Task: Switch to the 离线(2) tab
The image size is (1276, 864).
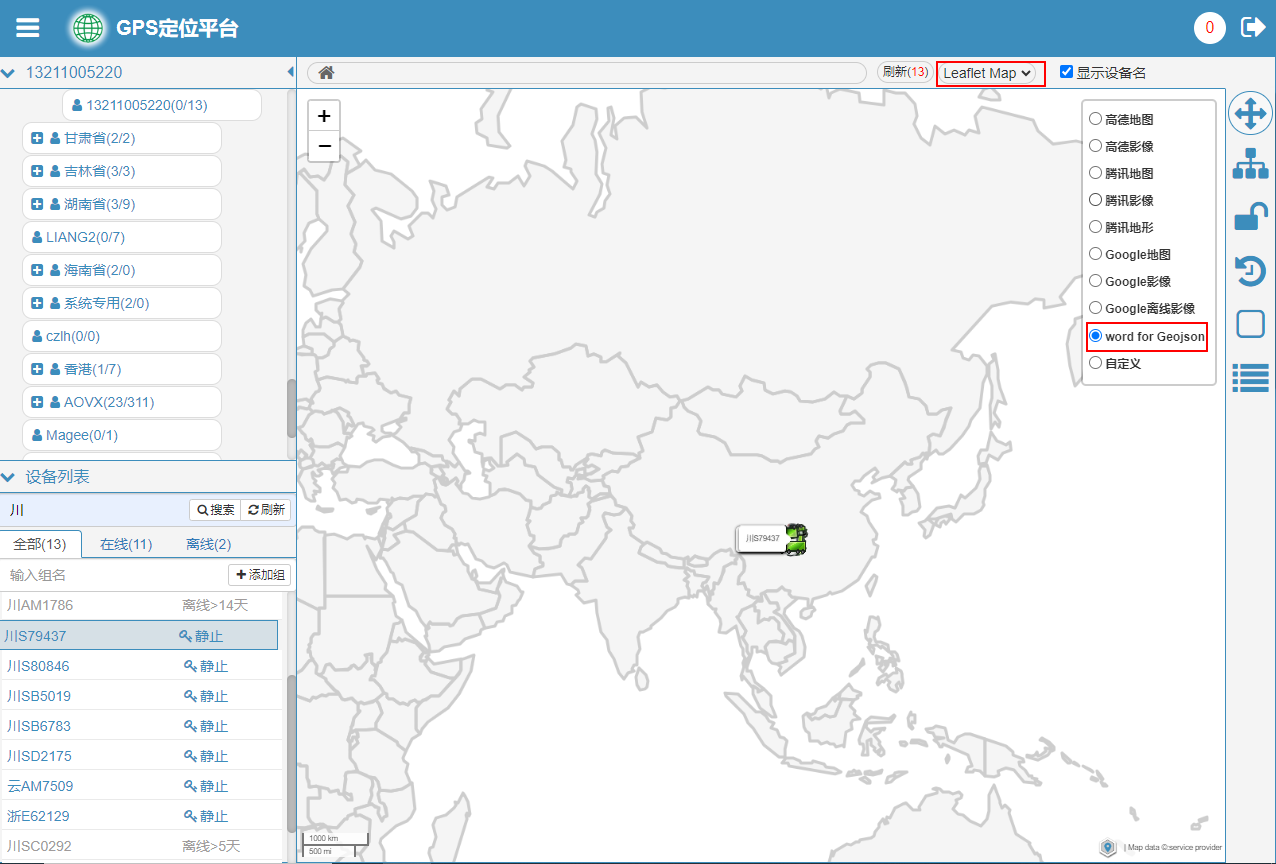Action: (x=208, y=544)
